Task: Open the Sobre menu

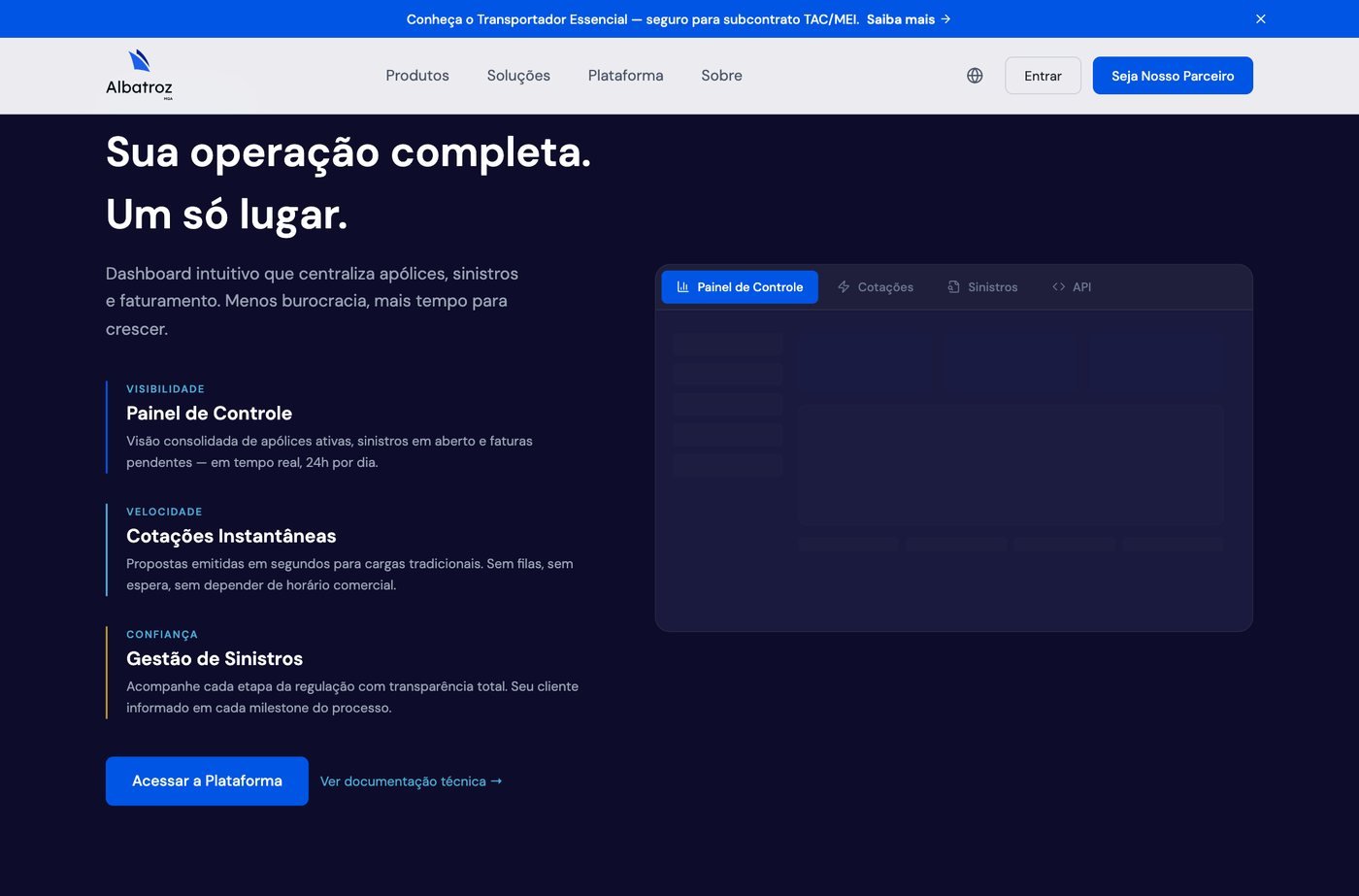Action: pyautogui.click(x=721, y=76)
